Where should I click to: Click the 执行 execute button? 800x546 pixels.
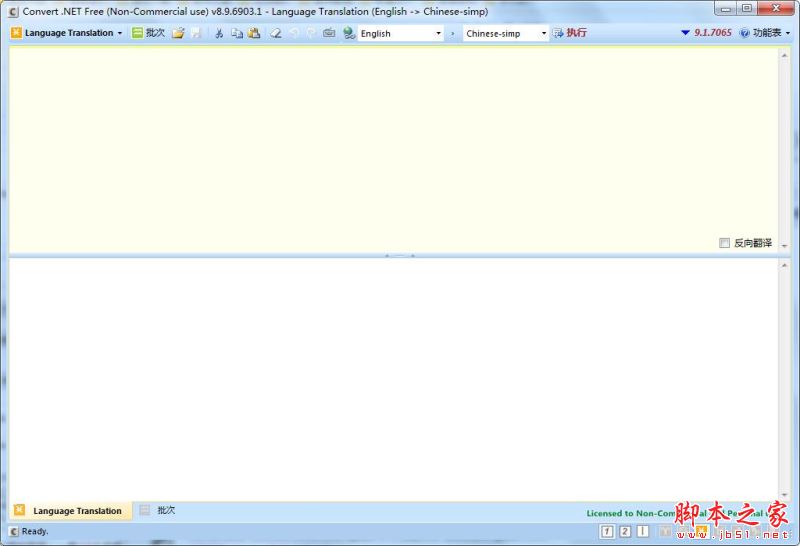click(x=570, y=33)
